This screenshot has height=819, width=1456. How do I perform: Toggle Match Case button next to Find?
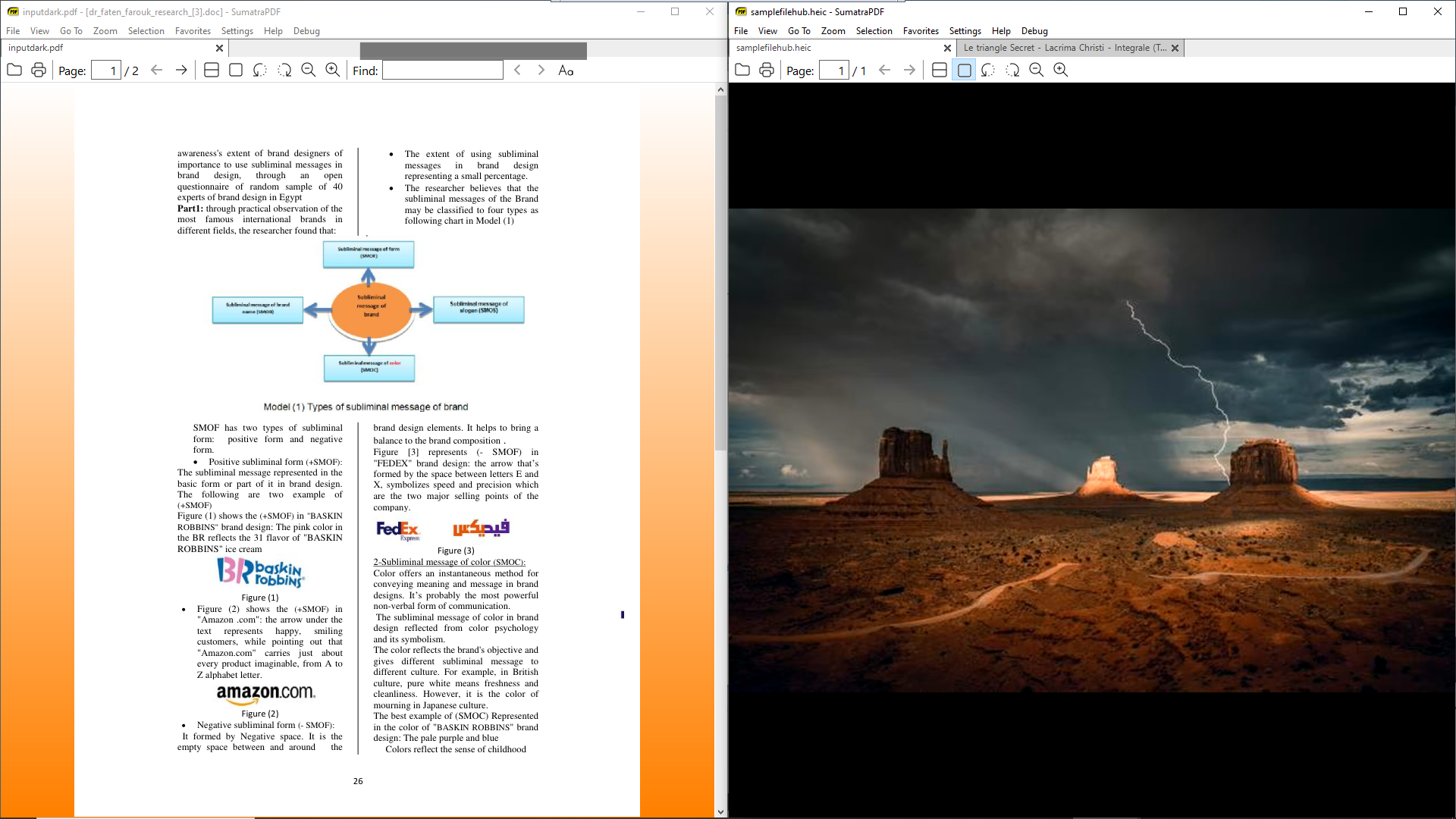pos(566,71)
